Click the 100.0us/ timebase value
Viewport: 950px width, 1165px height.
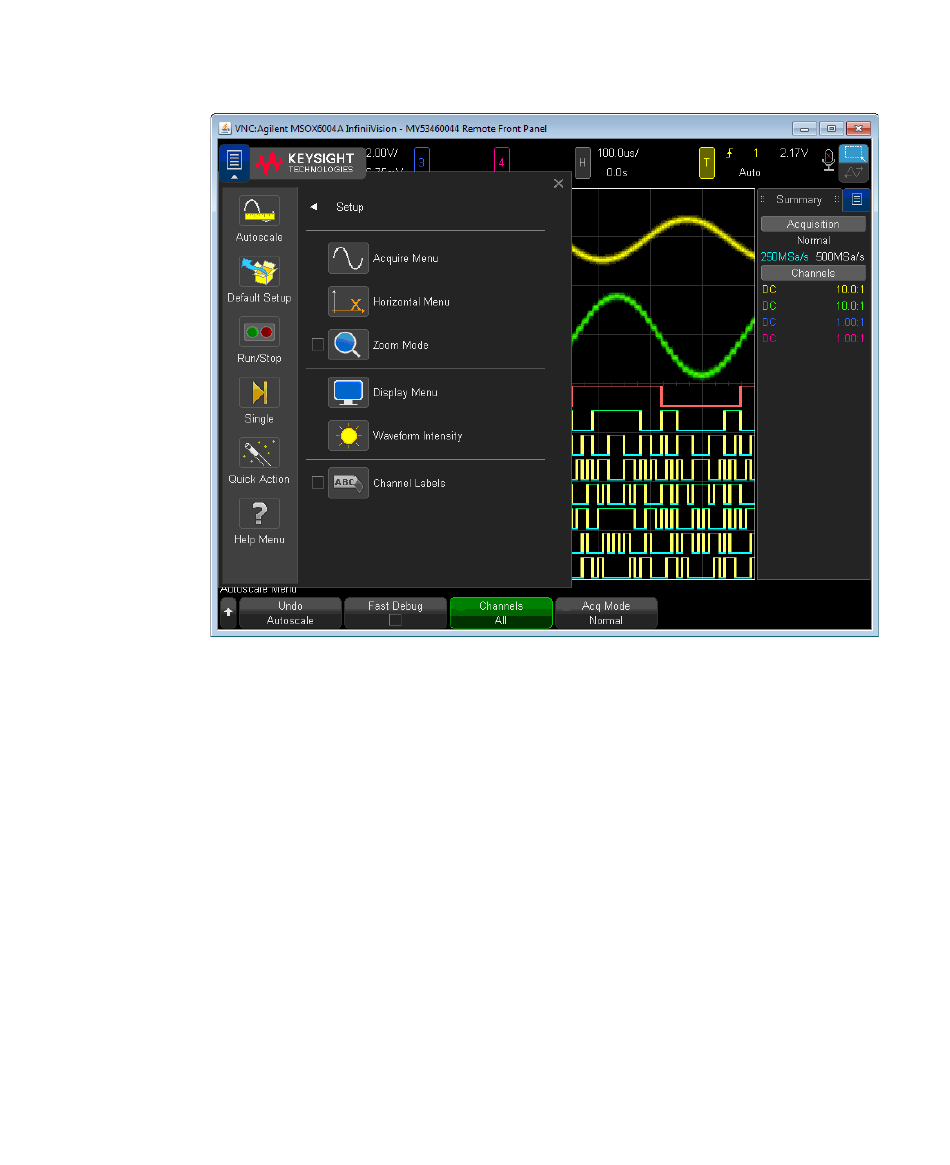pyautogui.click(x=619, y=153)
